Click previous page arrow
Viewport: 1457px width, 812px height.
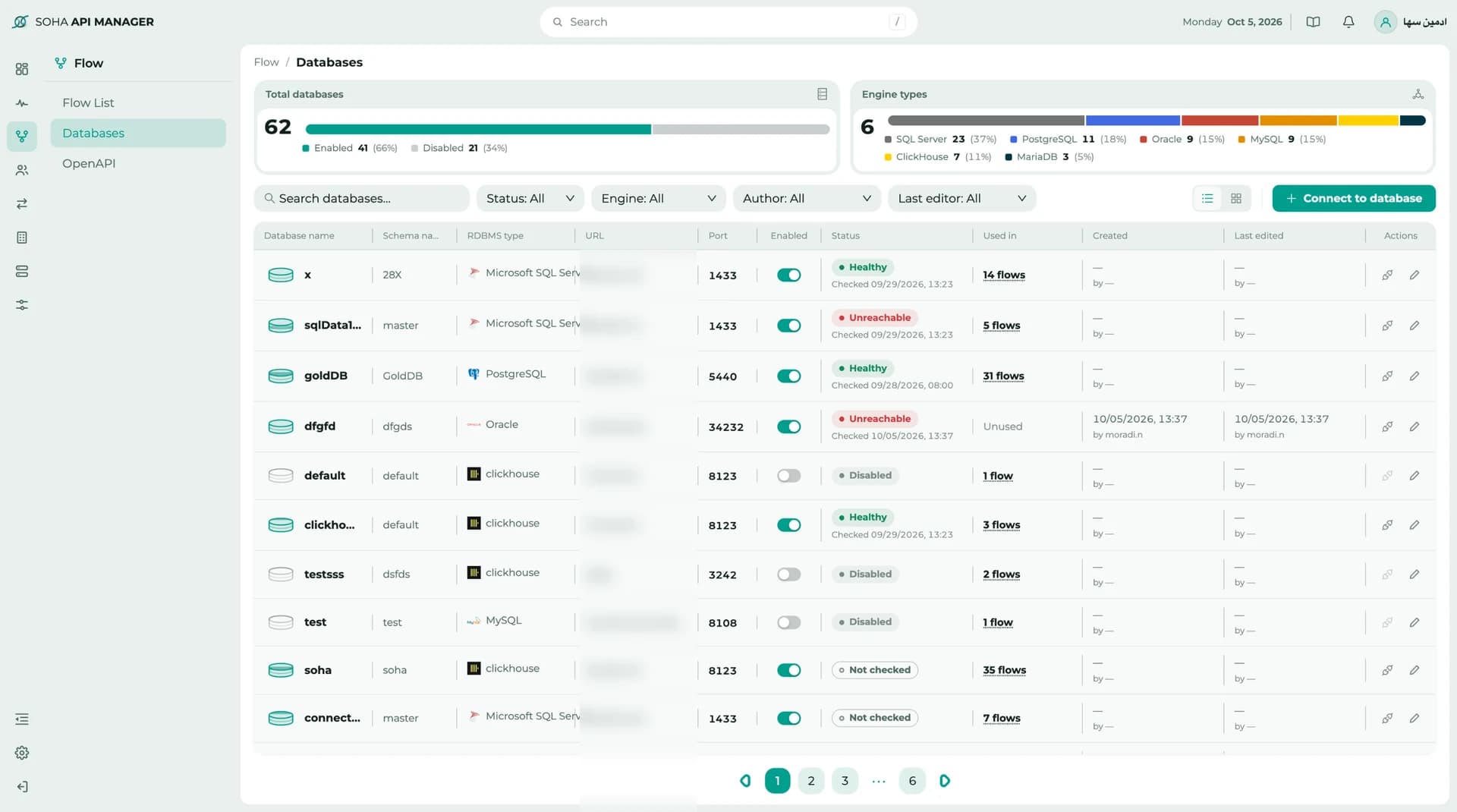[x=745, y=781]
